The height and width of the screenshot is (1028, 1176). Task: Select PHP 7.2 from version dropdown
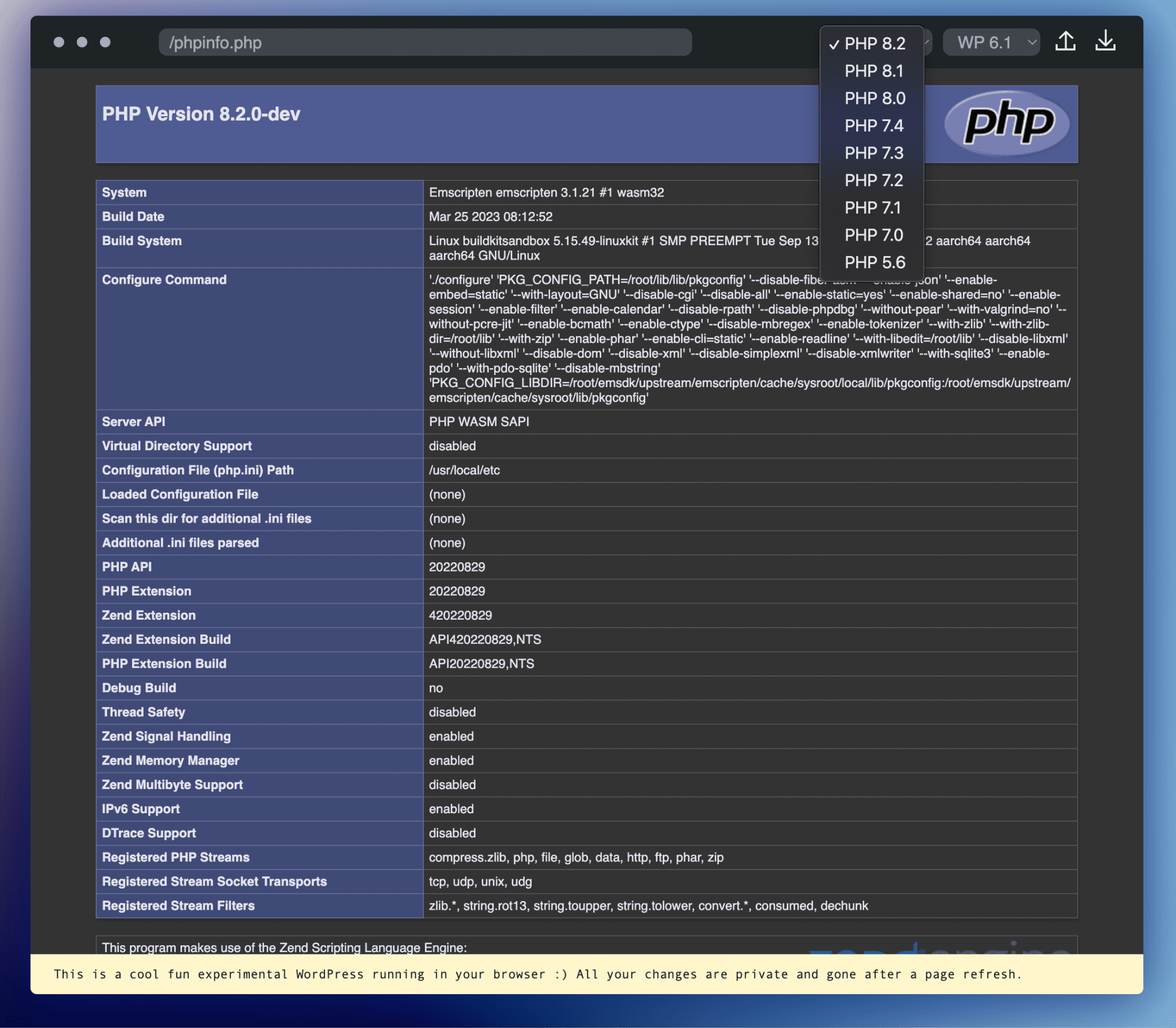pos(873,180)
